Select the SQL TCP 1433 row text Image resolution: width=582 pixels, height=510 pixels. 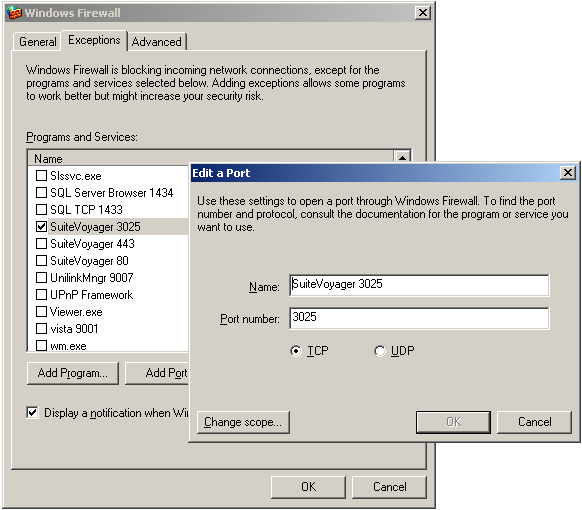86,209
